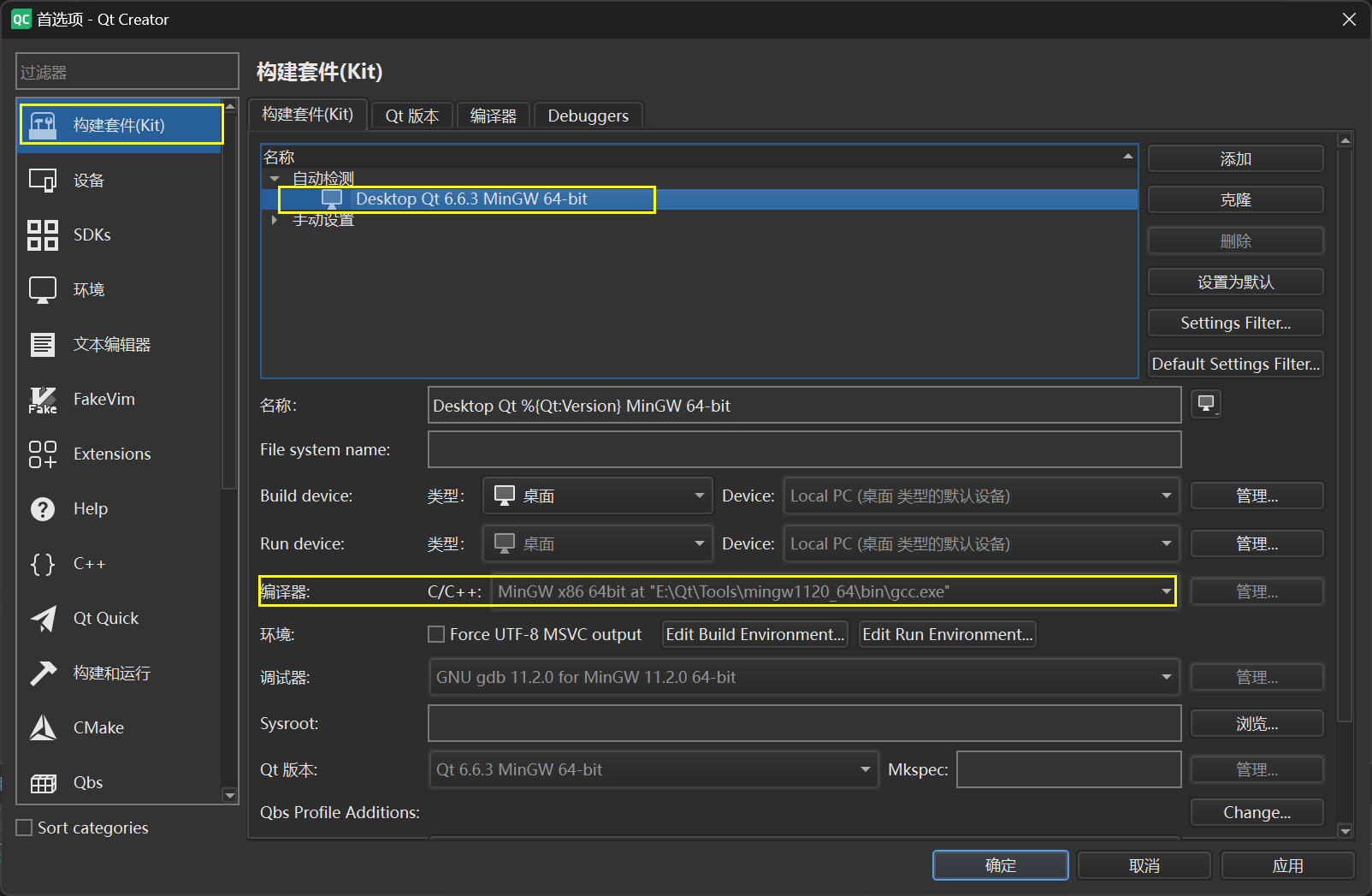
Task: Switch to the Qt 版本 tab
Action: 412,116
